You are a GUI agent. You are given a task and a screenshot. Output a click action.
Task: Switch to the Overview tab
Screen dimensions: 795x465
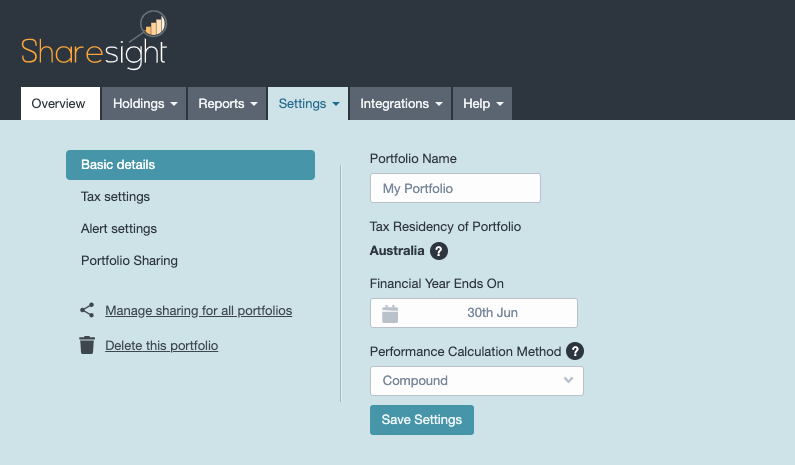coord(59,103)
